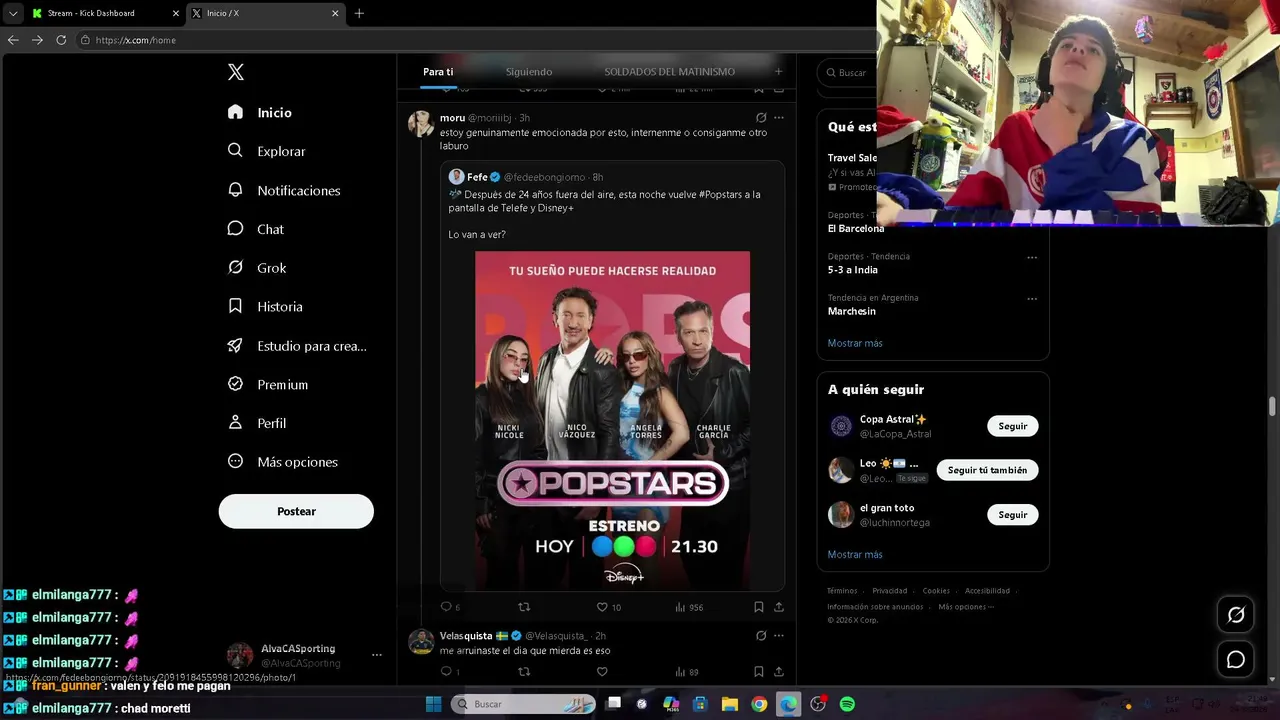This screenshot has height=720, width=1280.
Task: Open Grok icon on Velasquista's post
Action: pos(761,636)
